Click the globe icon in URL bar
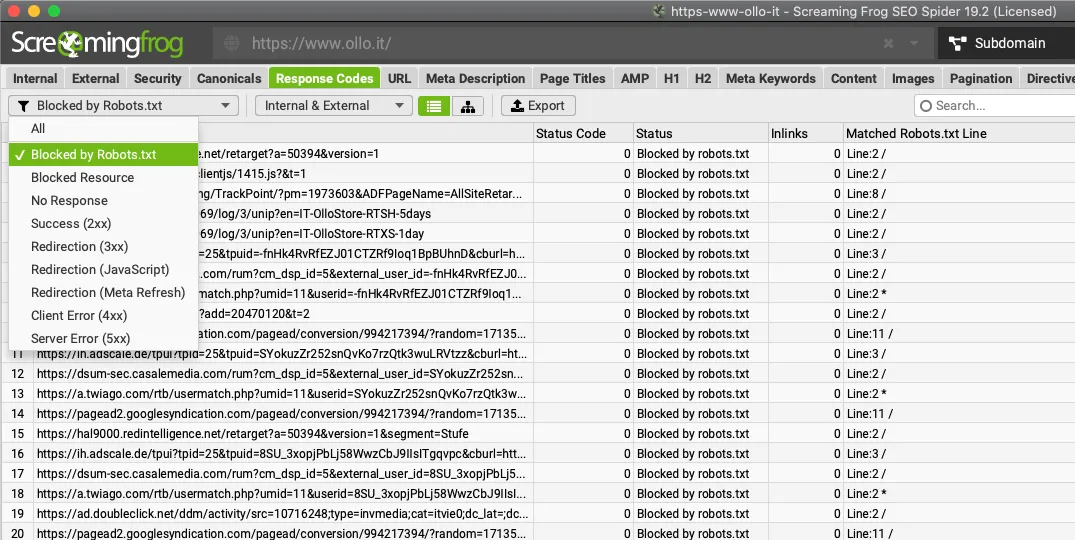Viewport: 1075px width, 540px height. (x=232, y=44)
